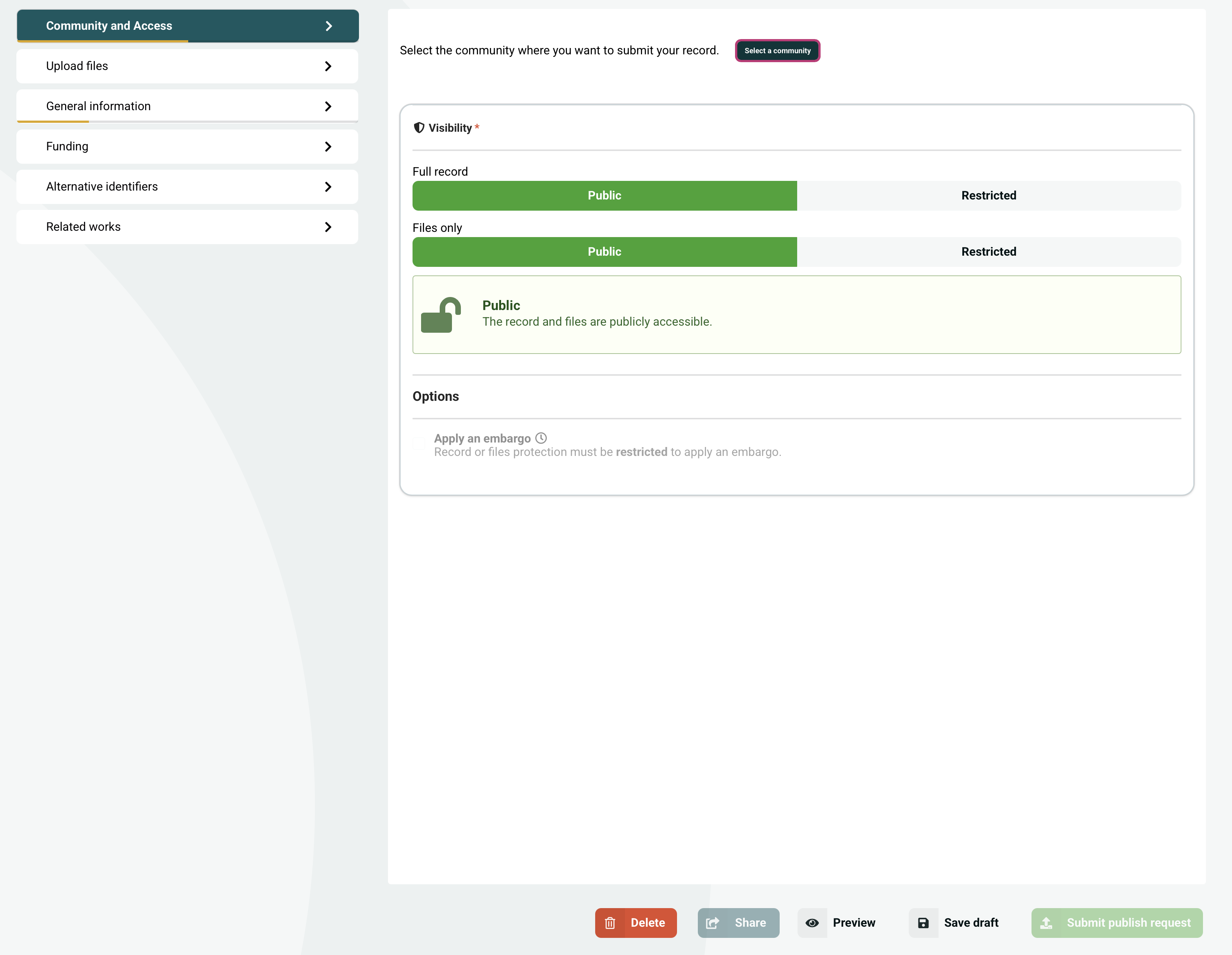Click the floppy disk save icon
1232x955 pixels.
pyautogui.click(x=923, y=923)
